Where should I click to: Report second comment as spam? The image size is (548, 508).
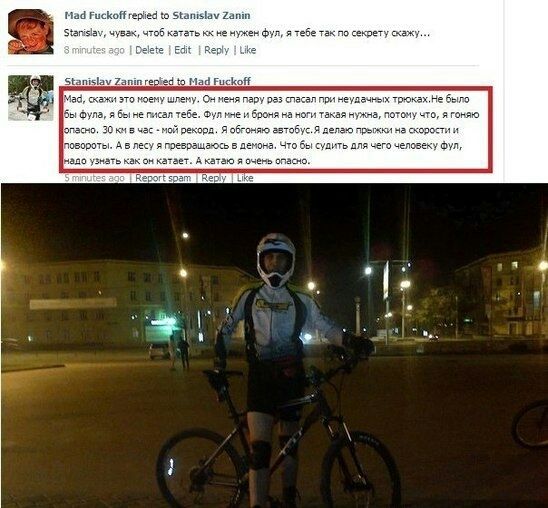tap(163, 178)
